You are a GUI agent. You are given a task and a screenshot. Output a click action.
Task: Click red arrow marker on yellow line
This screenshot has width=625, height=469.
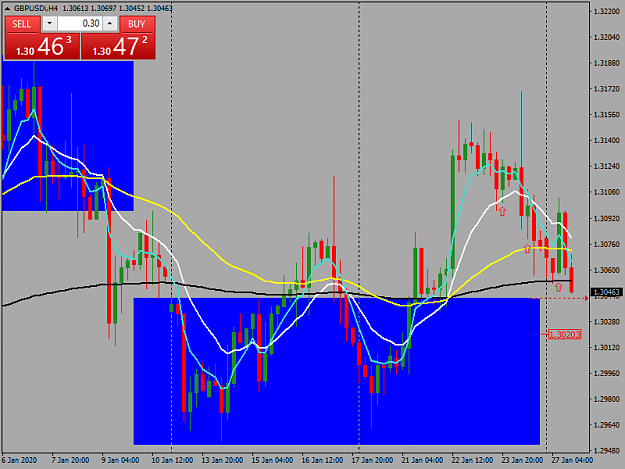[527, 249]
